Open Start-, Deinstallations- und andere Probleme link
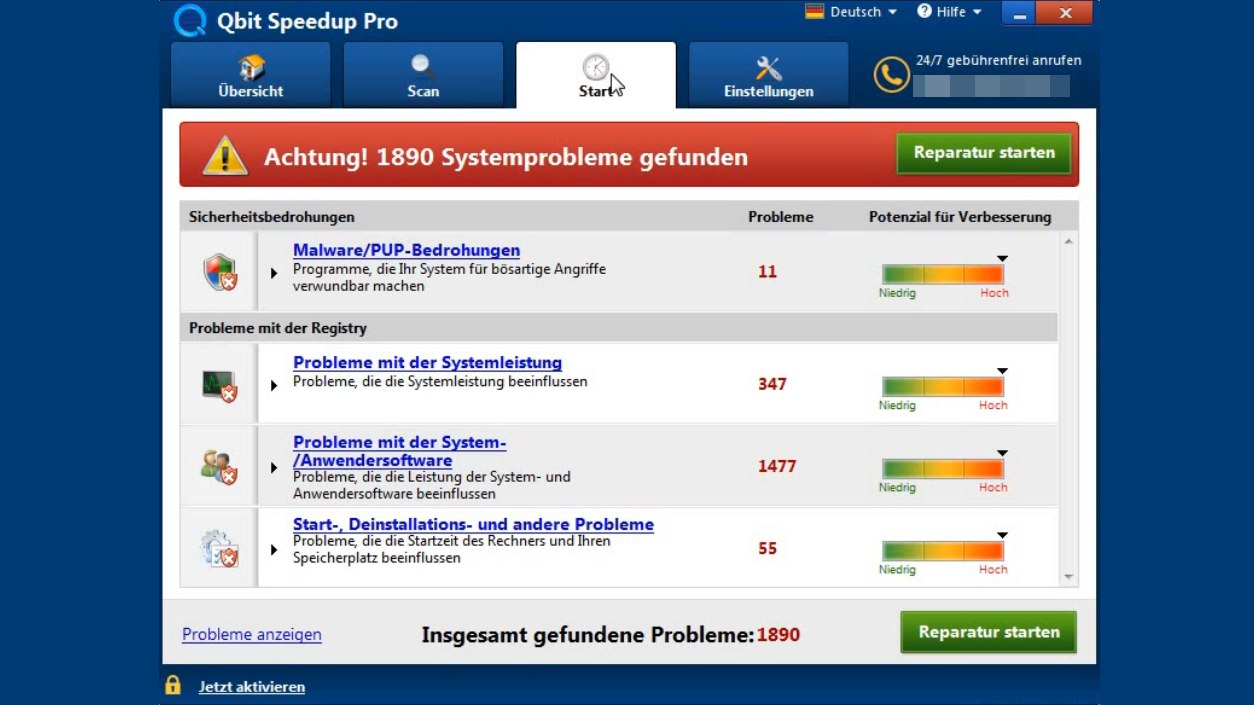Screen dimensions: 1254x705 [x=473, y=524]
